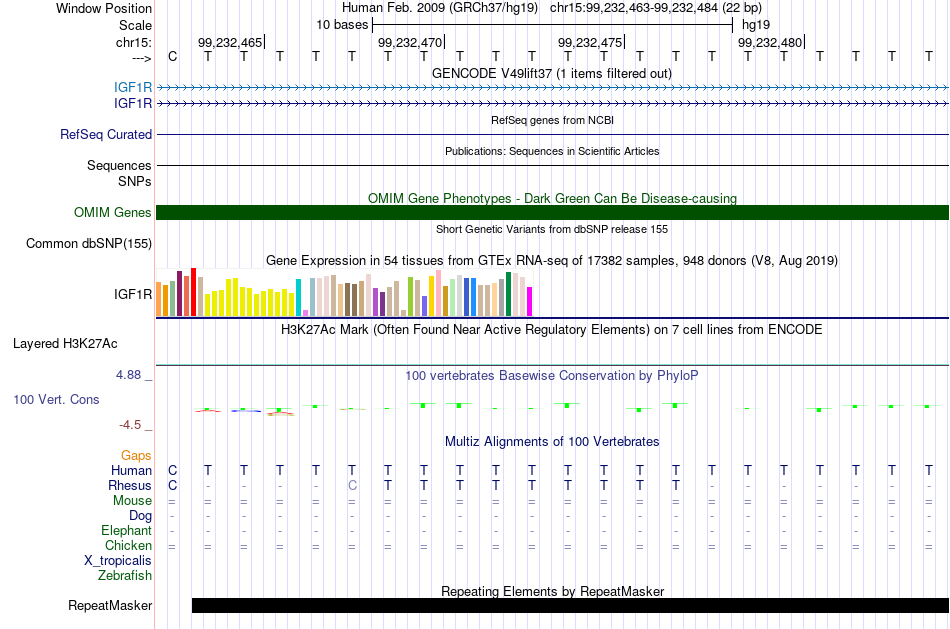Click the 100 Vert. Cons track label
Viewport: 950px width, 629px height.
[56, 399]
